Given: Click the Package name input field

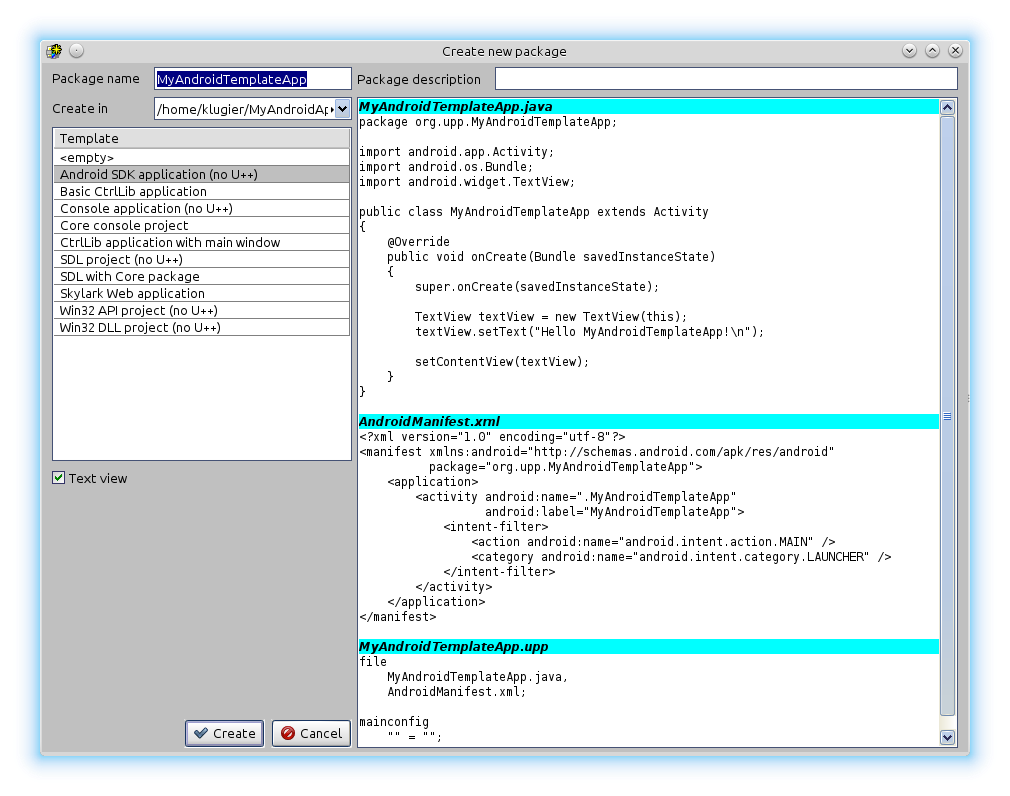Looking at the screenshot, I should point(252,79).
